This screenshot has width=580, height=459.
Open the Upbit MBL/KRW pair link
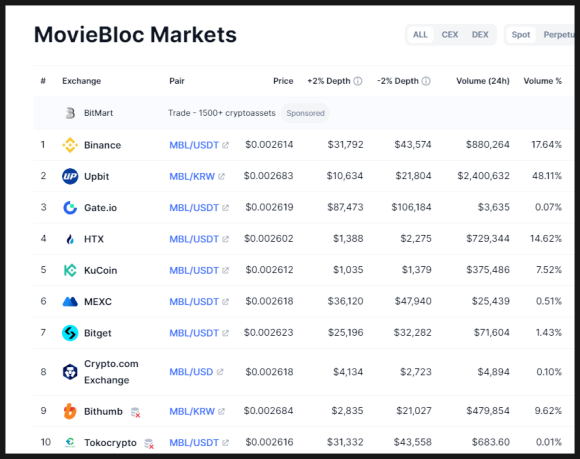coord(192,176)
